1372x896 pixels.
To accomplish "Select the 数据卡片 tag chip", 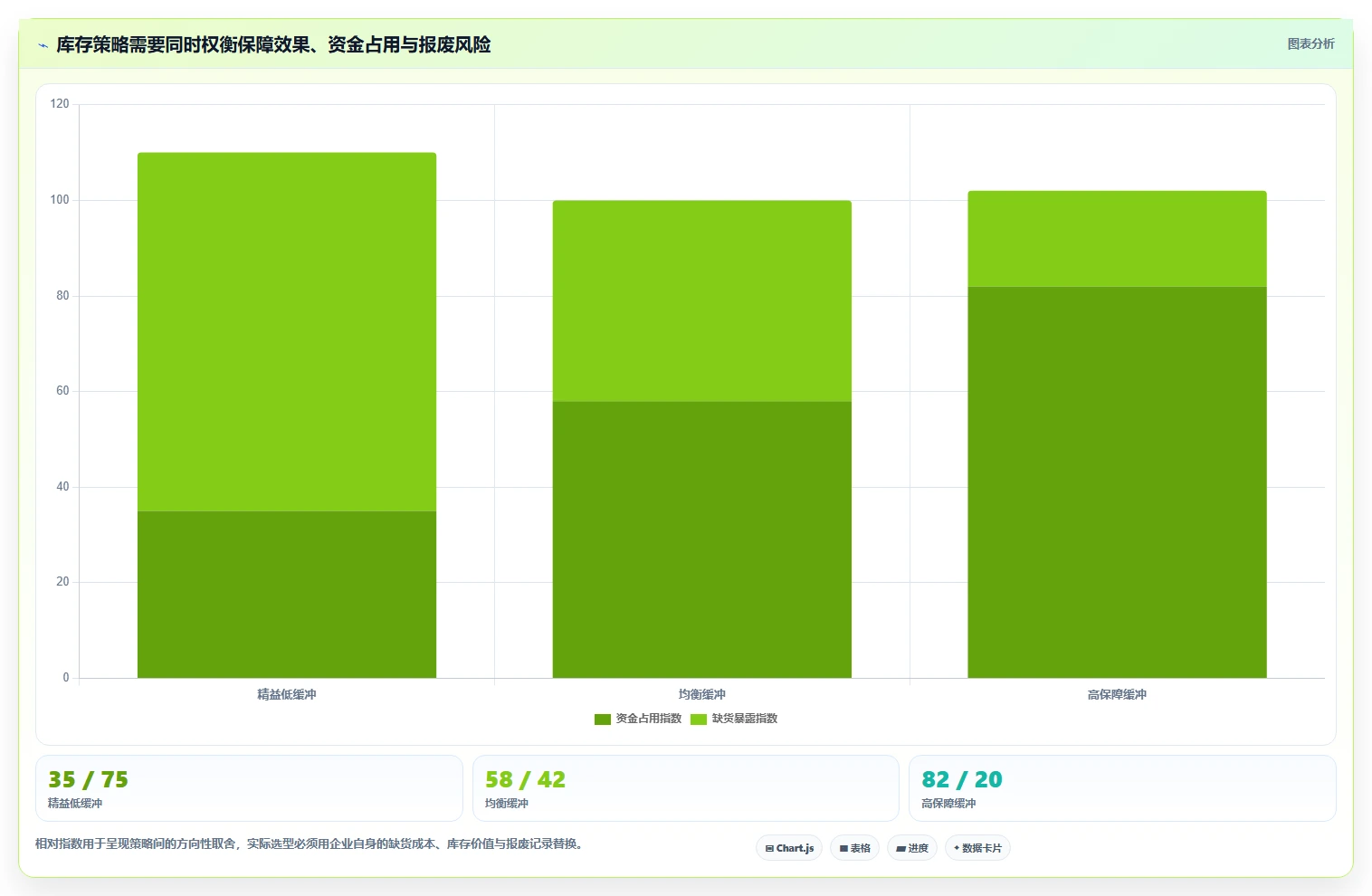I will click(977, 848).
